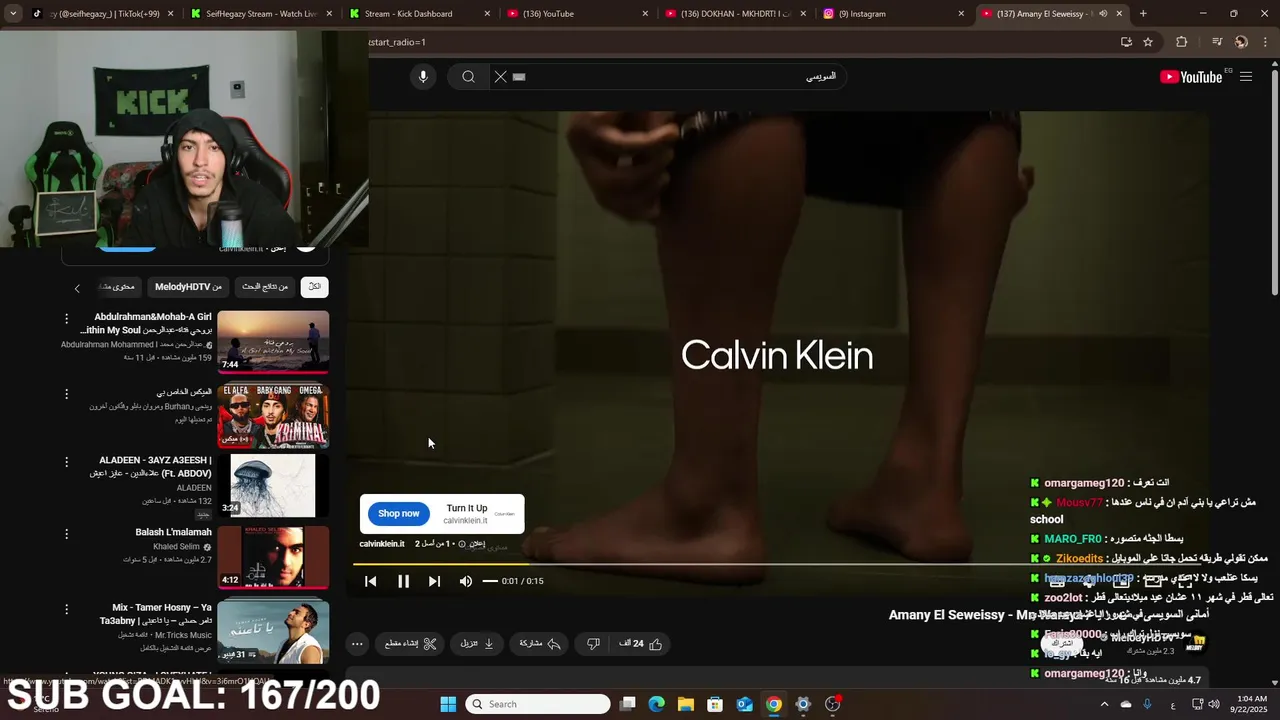Image resolution: width=1280 pixels, height=720 pixels.
Task: Open Task View from the taskbar
Action: coord(628,704)
